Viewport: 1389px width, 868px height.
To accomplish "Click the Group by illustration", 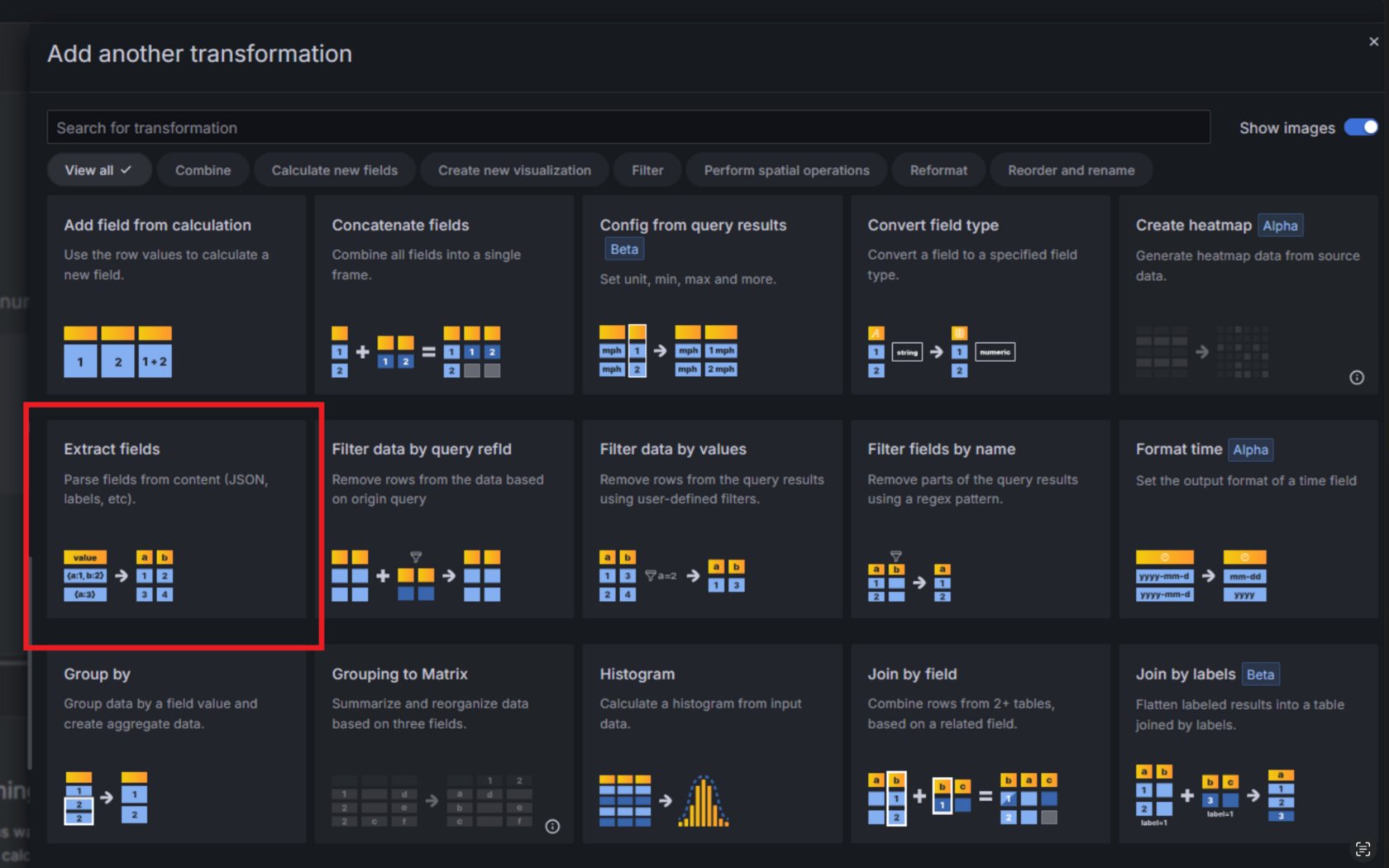I will (106, 799).
